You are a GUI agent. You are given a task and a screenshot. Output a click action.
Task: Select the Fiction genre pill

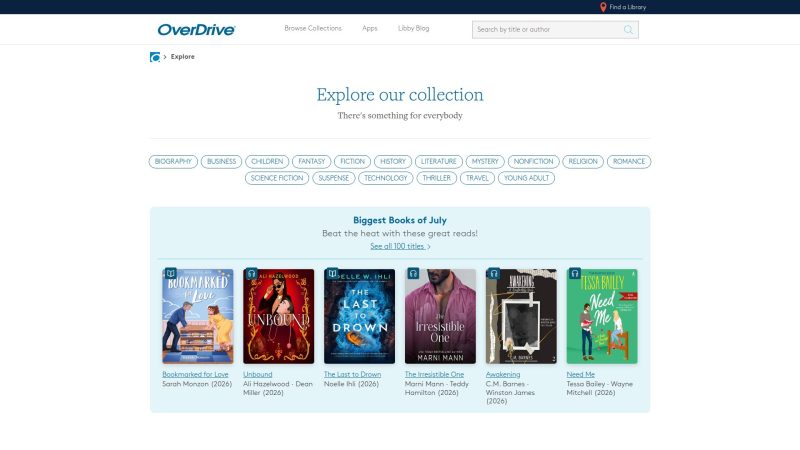coord(353,162)
